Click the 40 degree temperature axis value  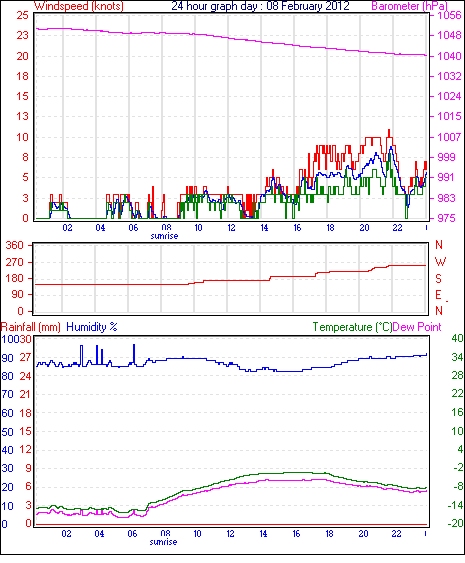[457, 338]
